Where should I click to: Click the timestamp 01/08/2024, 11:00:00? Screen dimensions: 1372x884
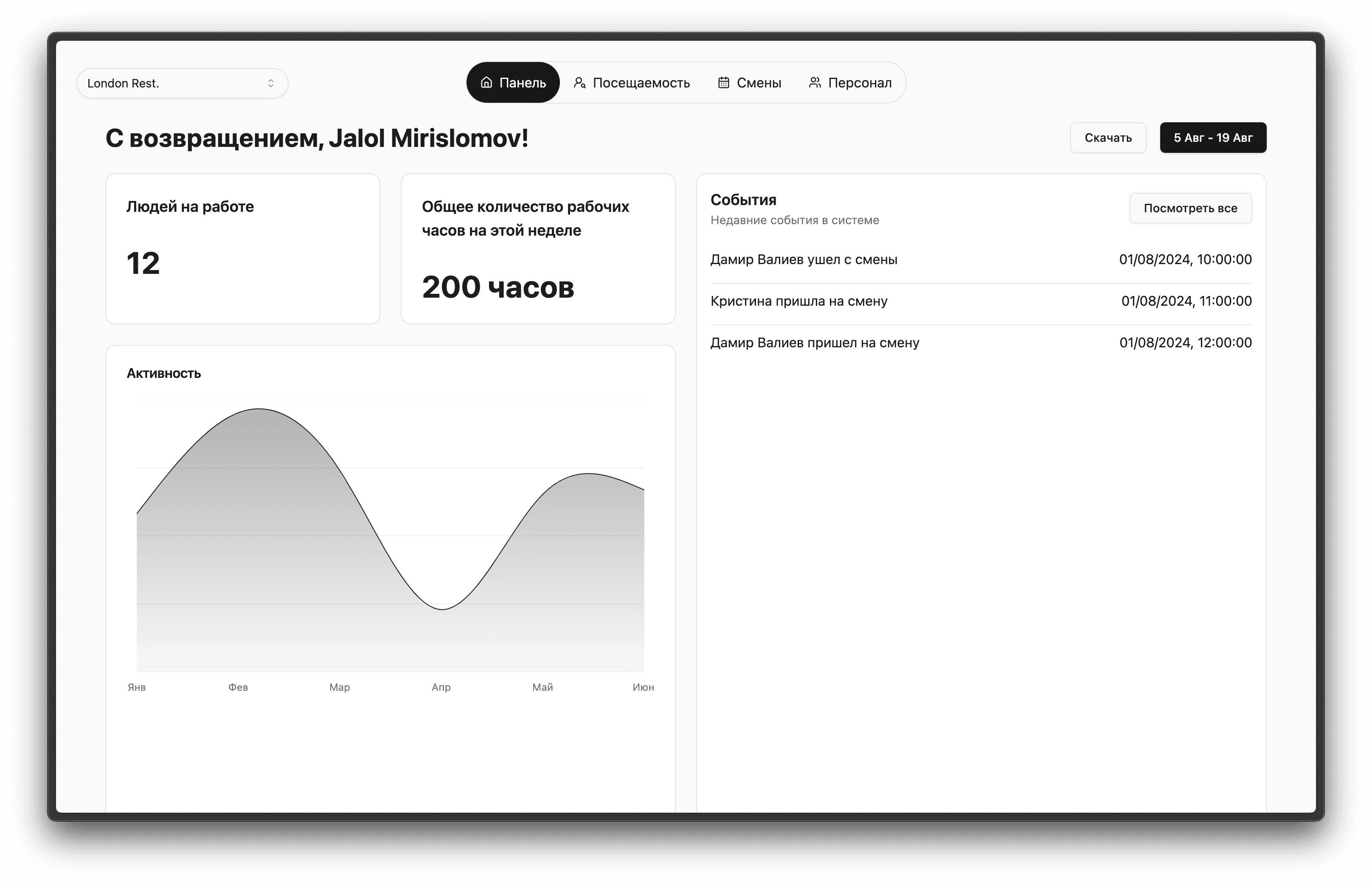tap(1186, 301)
